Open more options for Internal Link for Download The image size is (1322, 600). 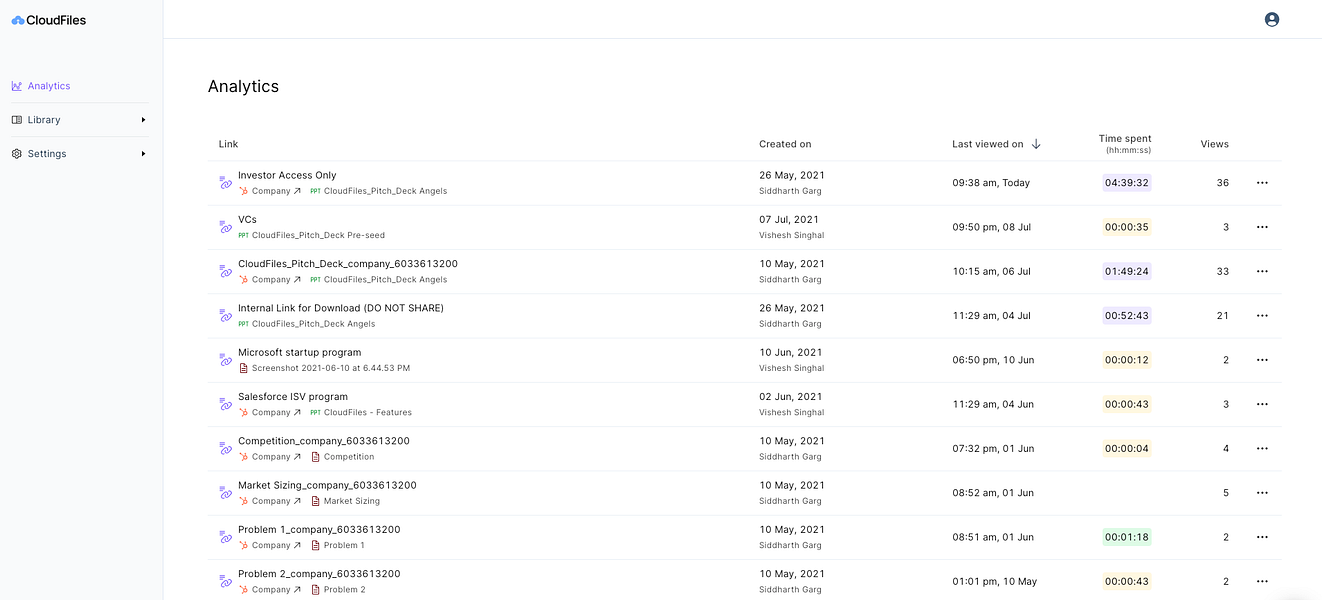pos(1262,315)
